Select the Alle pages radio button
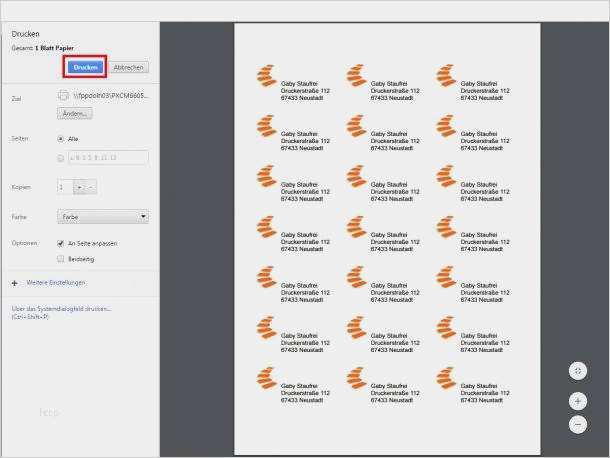610x458 pixels. tap(61, 139)
